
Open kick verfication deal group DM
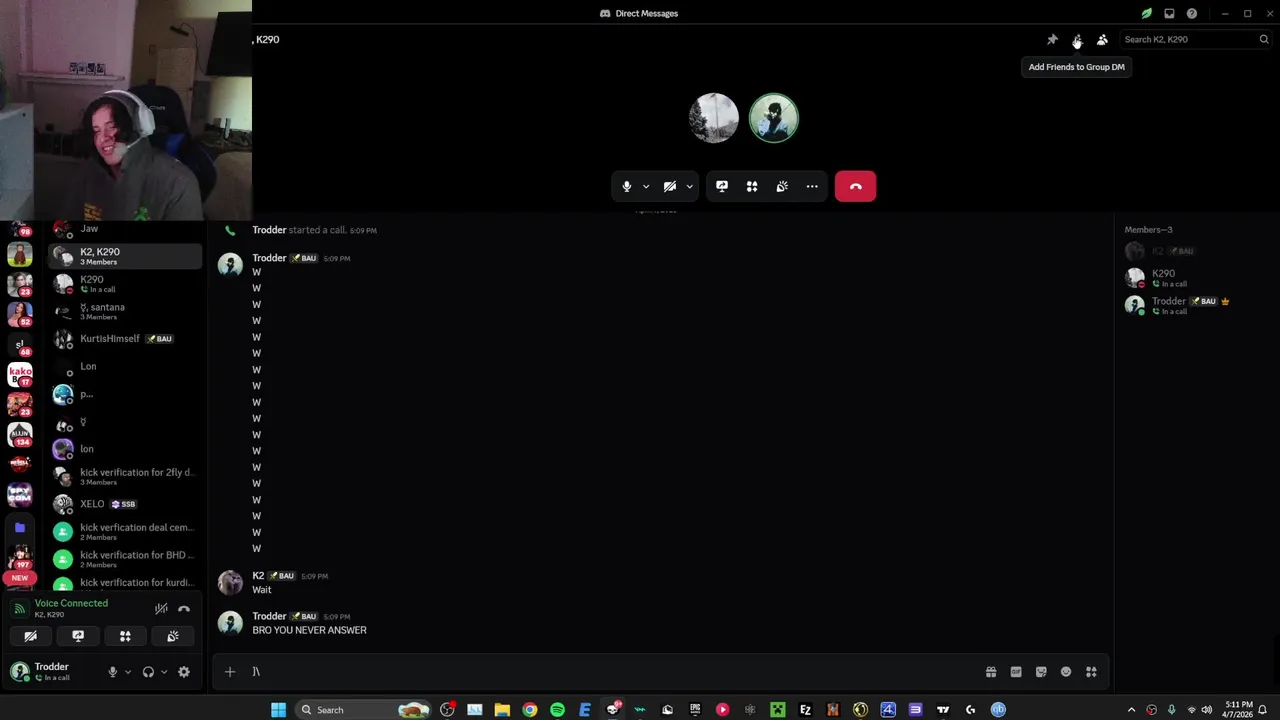125,532
